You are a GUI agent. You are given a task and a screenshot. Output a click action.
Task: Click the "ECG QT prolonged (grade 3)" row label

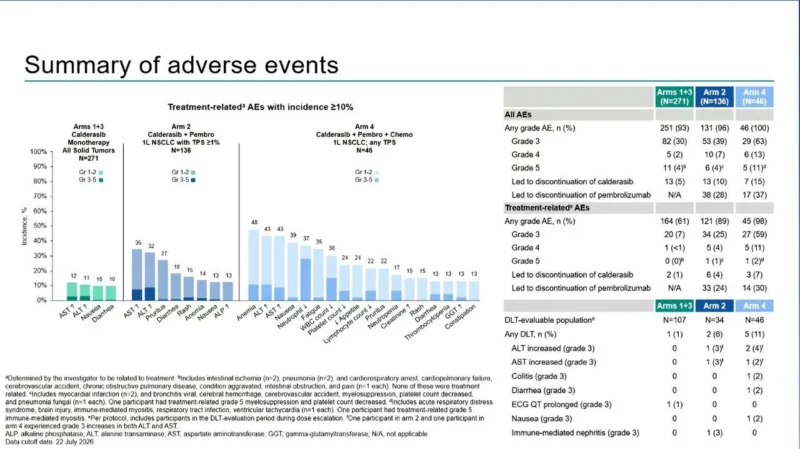click(x=561, y=405)
